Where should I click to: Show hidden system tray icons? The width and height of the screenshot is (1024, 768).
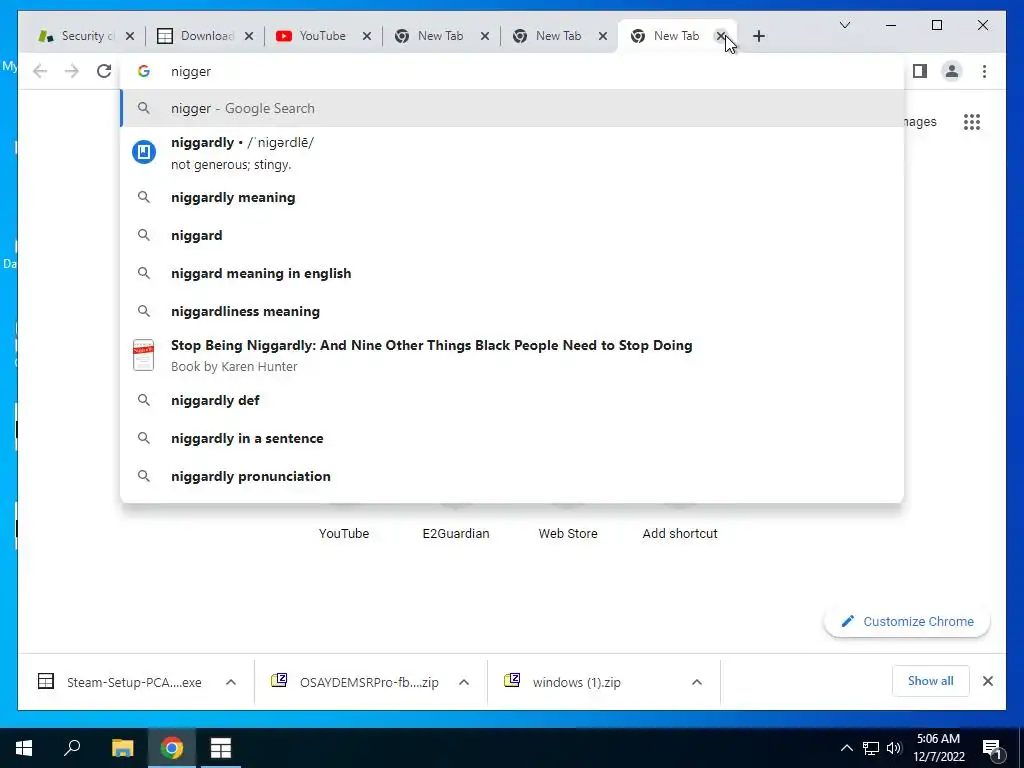pyautogui.click(x=846, y=748)
